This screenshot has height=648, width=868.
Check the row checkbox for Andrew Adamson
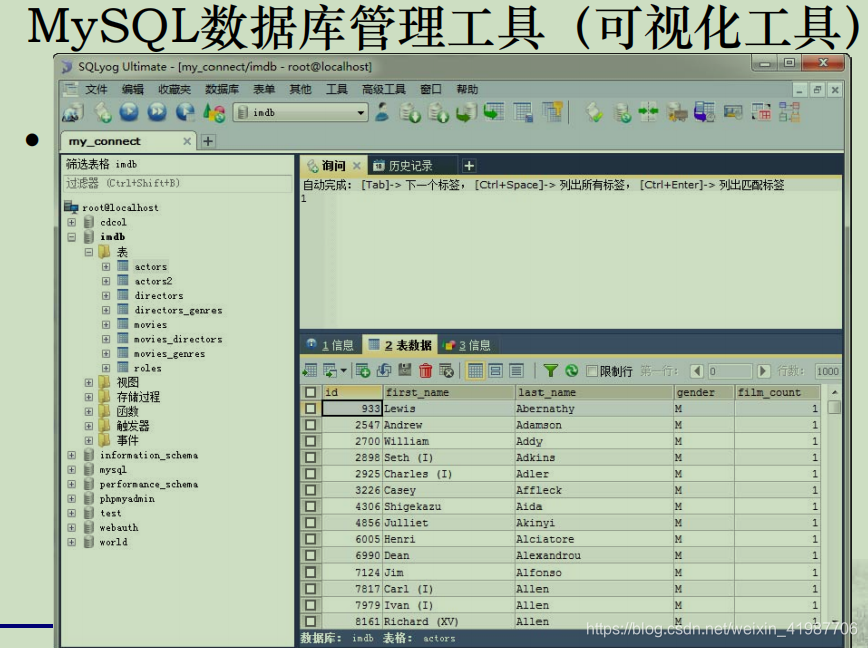tap(311, 425)
